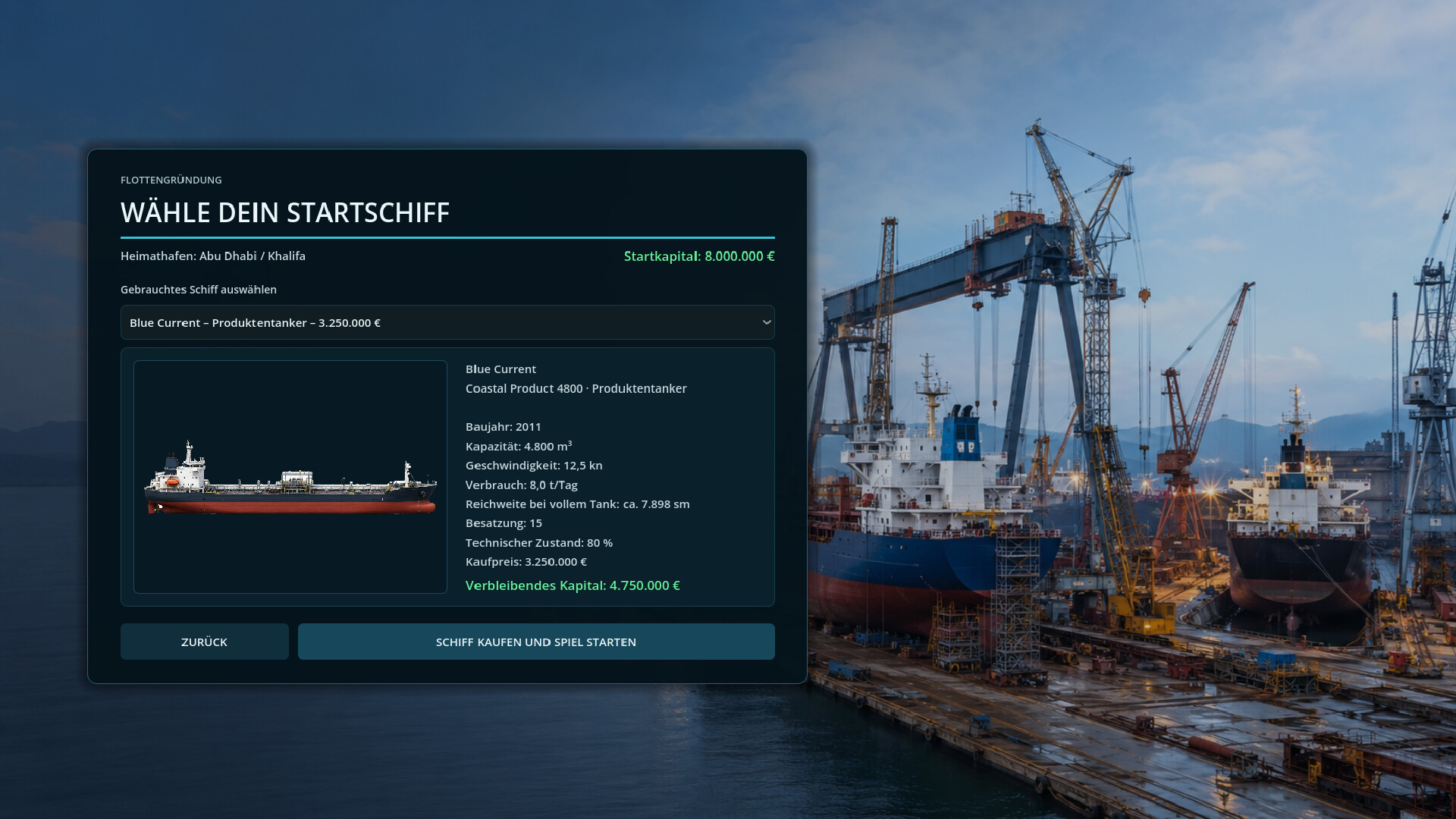Click the Blue Current ship name in details
Image resolution: width=1456 pixels, height=819 pixels.
(500, 369)
